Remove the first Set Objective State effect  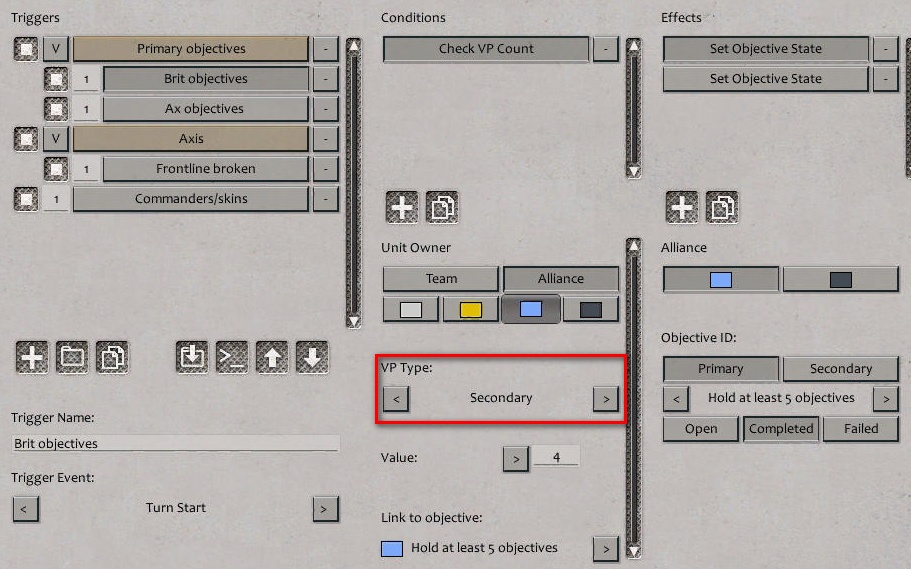tap(885, 49)
